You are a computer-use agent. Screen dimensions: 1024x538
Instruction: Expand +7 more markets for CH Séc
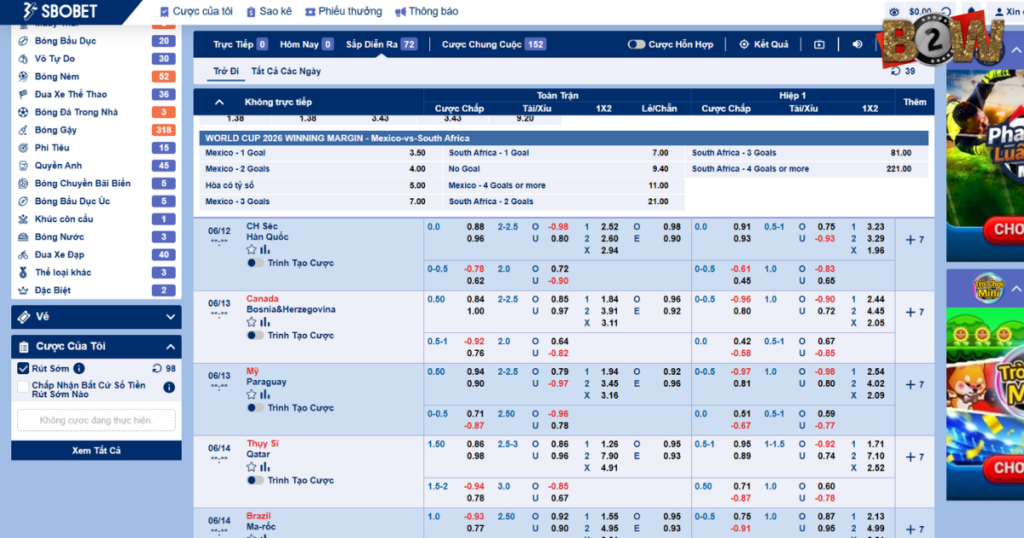(914, 240)
